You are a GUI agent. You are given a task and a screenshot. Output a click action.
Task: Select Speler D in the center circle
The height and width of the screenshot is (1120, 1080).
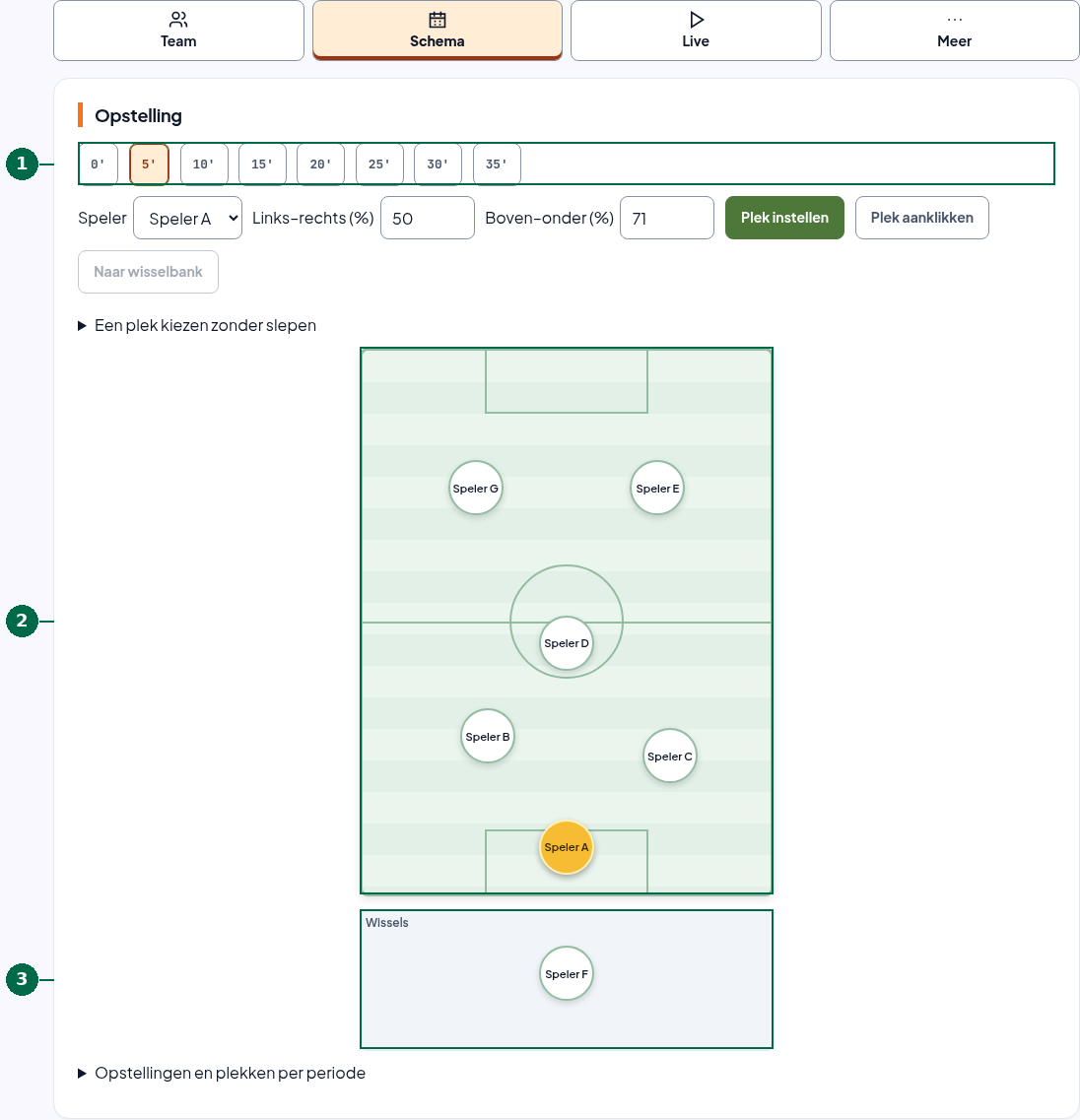[x=567, y=643]
